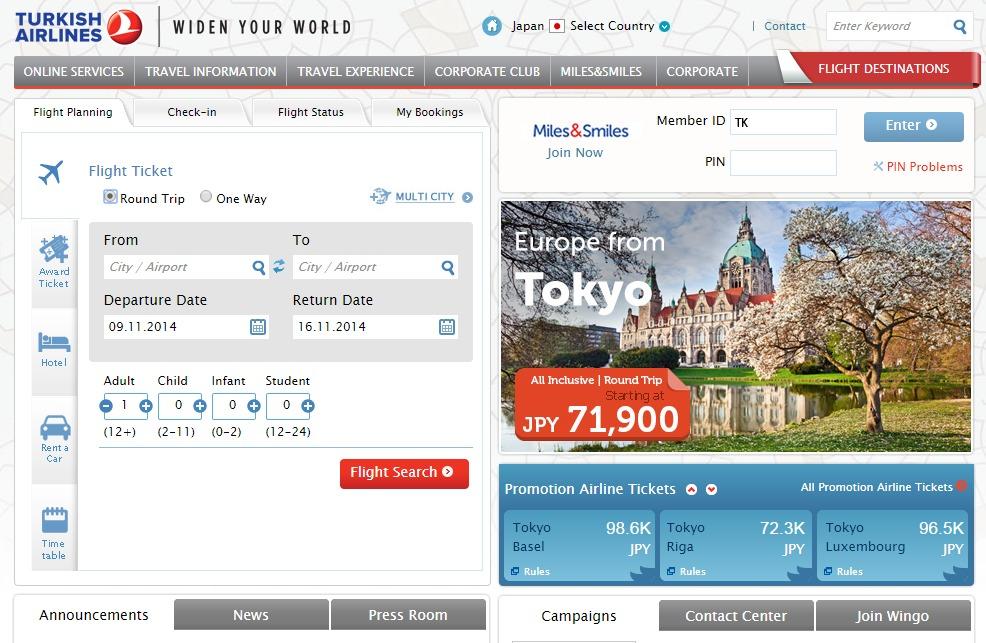Click the Miles&Smiles Enter button

point(913,126)
